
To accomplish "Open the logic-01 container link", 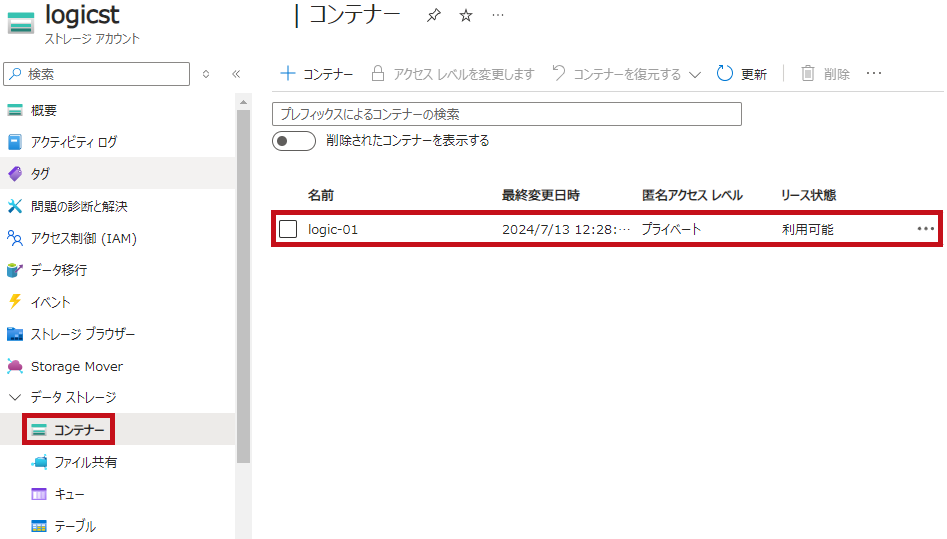I will (333, 229).
